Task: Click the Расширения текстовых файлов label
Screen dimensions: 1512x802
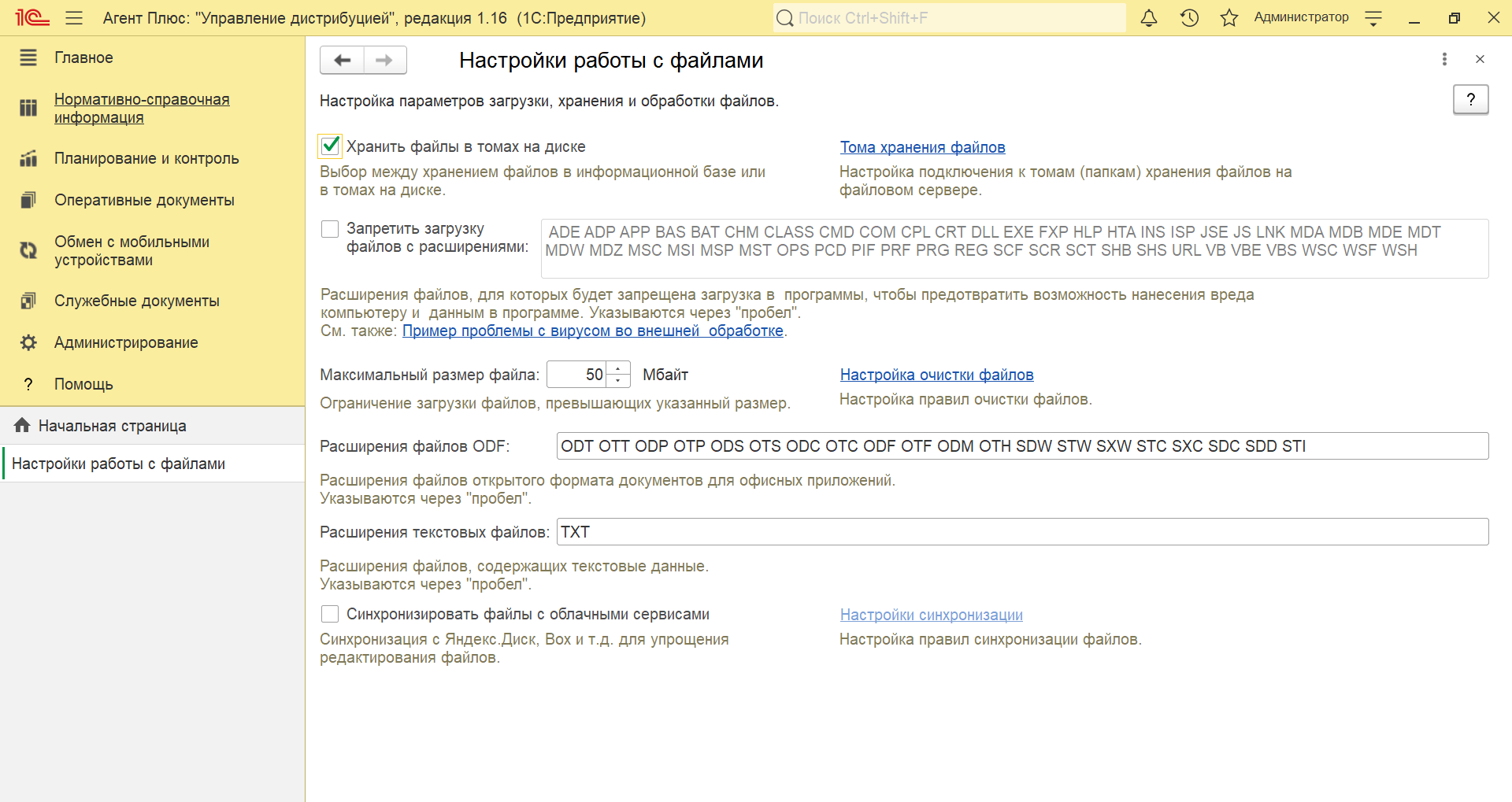Action: click(x=434, y=532)
